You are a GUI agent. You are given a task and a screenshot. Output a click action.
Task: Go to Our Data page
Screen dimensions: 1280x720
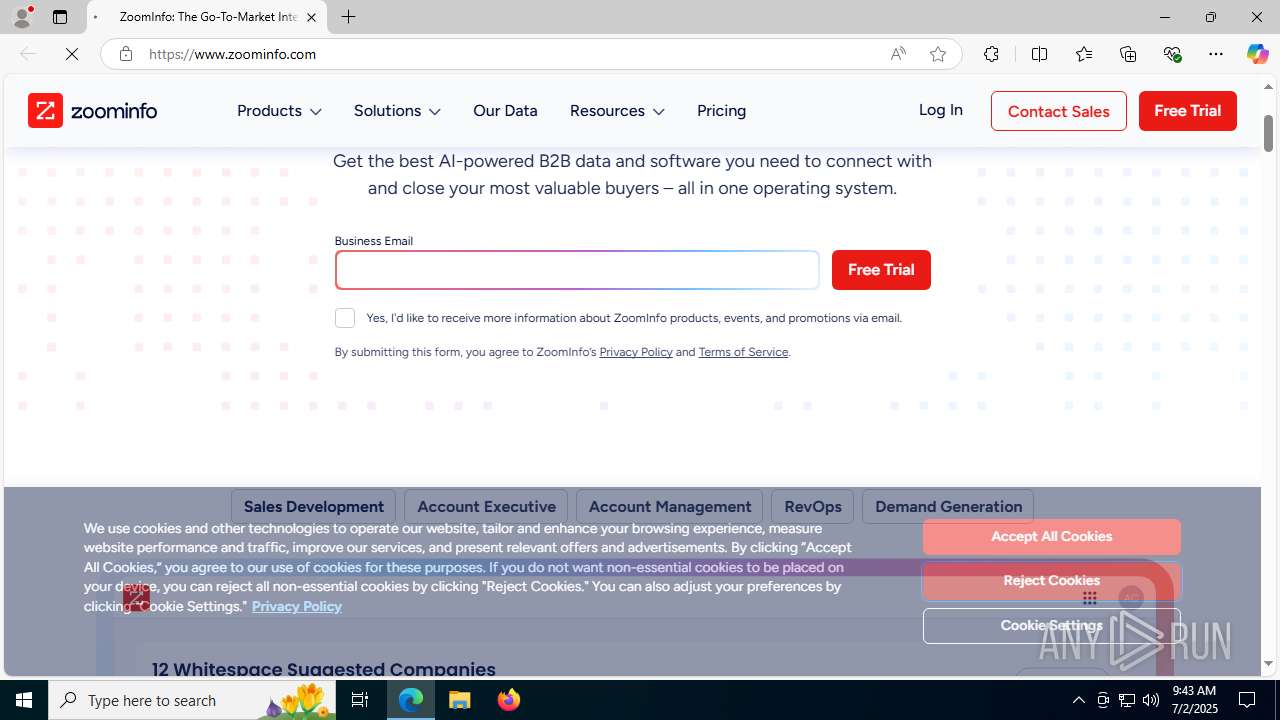click(x=505, y=111)
